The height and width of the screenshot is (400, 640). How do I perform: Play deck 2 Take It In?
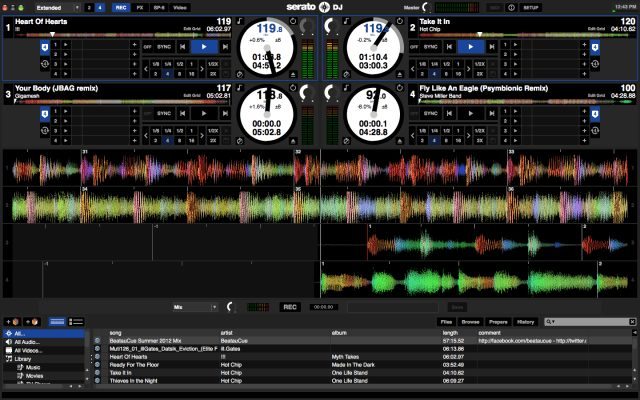tap(471, 47)
